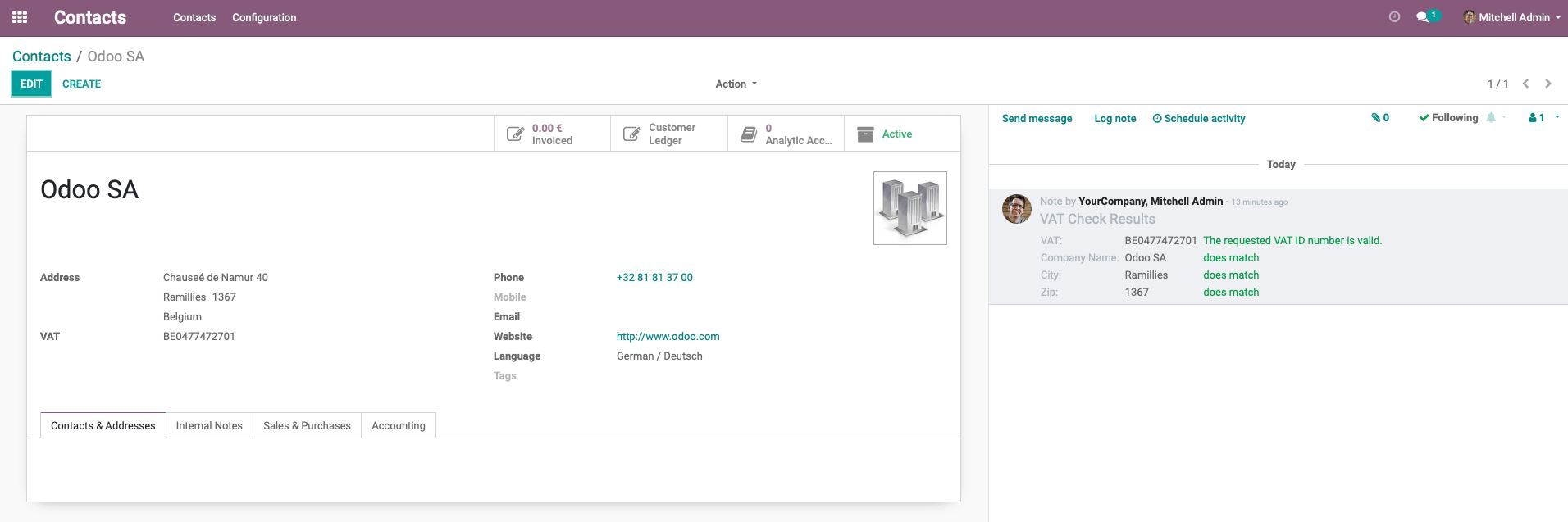Open the conversations chat icon
Viewport: 1568px width, 522px height.
coord(1428,17)
